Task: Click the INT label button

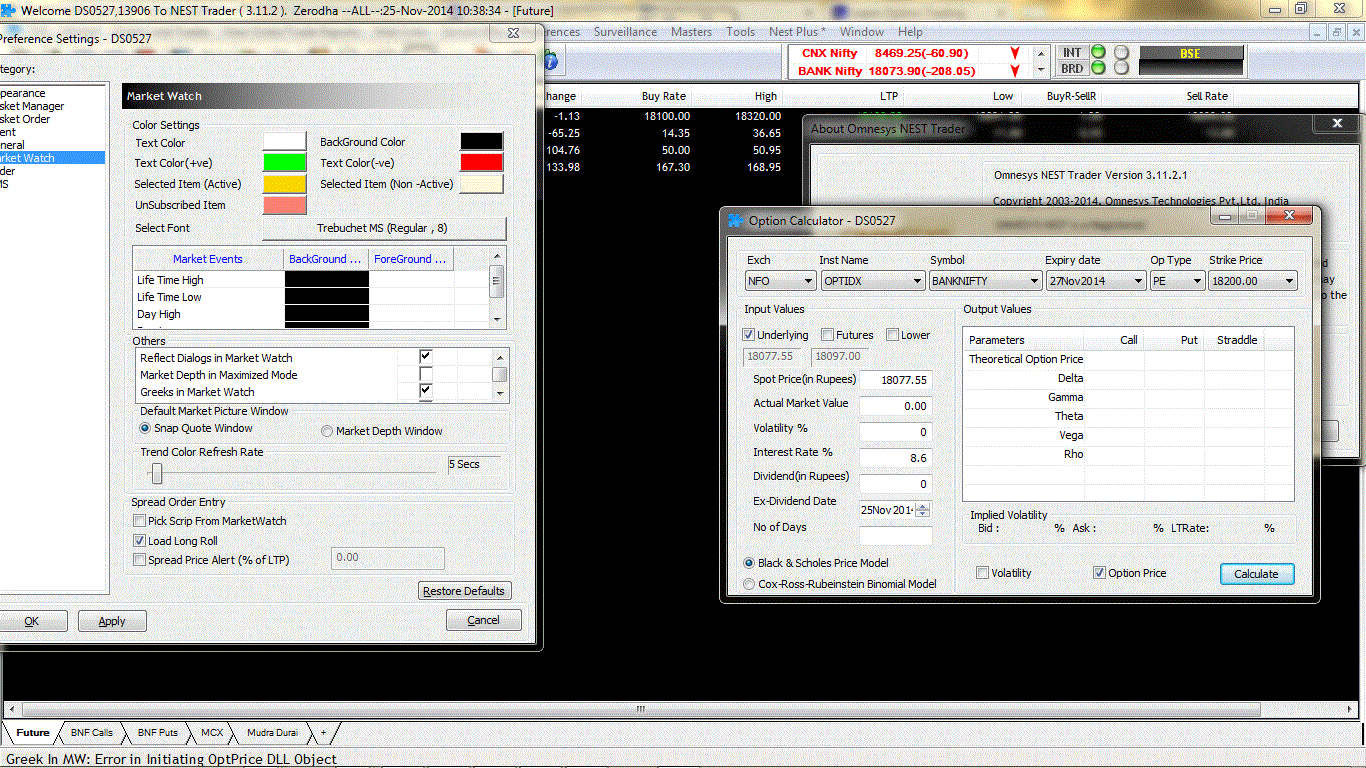Action: [x=1072, y=52]
